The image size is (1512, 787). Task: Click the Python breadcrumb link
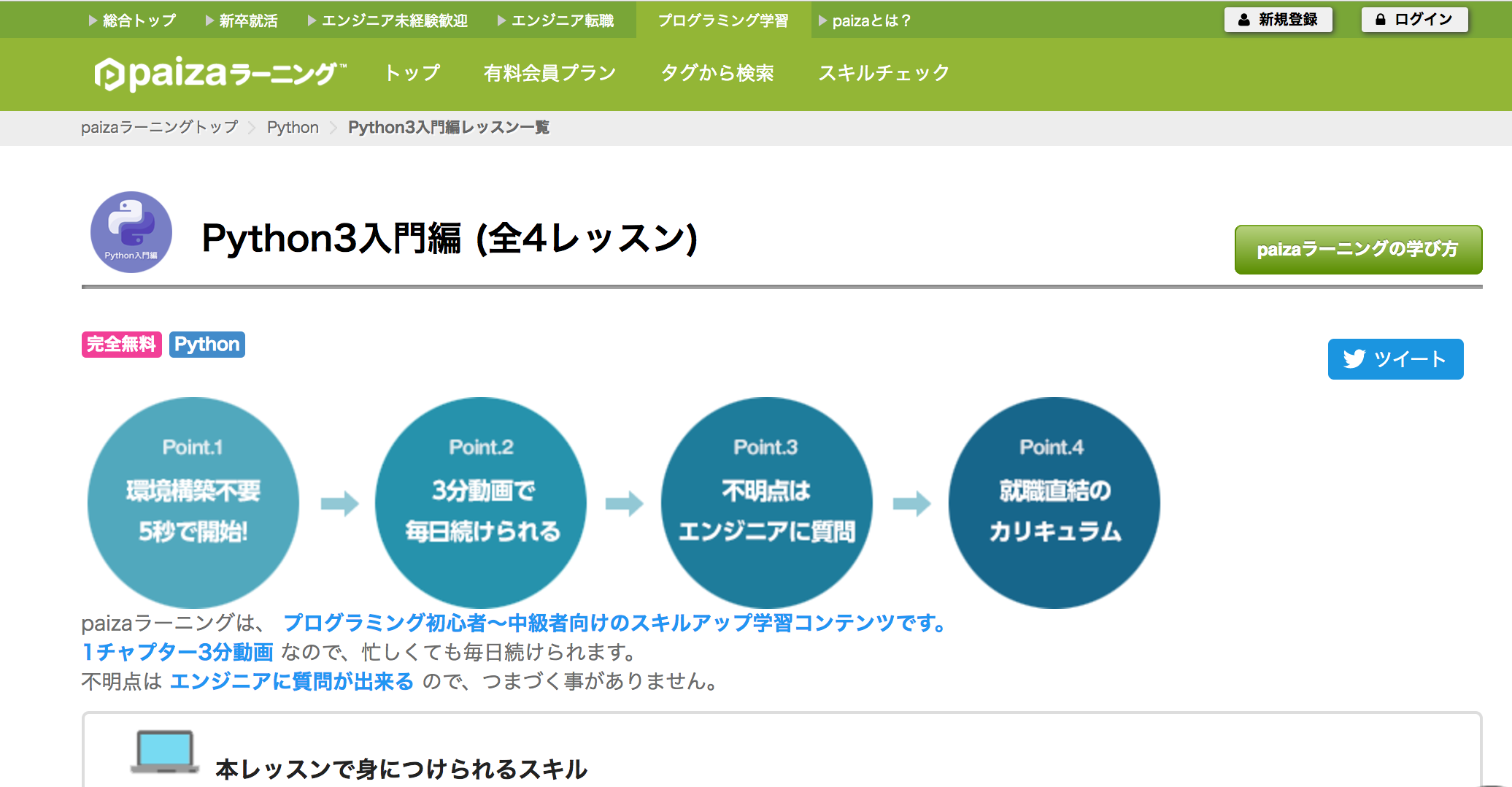[293, 127]
